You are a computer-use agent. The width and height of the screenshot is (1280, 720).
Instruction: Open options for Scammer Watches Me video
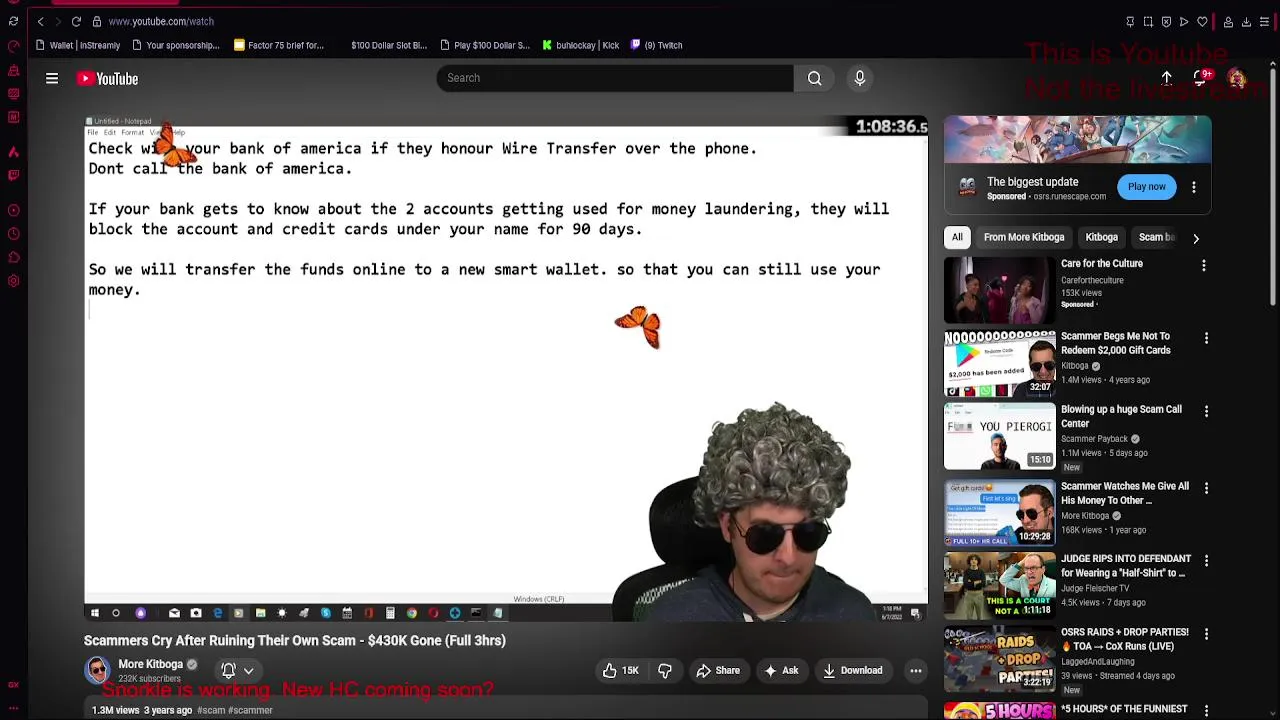pos(1206,488)
